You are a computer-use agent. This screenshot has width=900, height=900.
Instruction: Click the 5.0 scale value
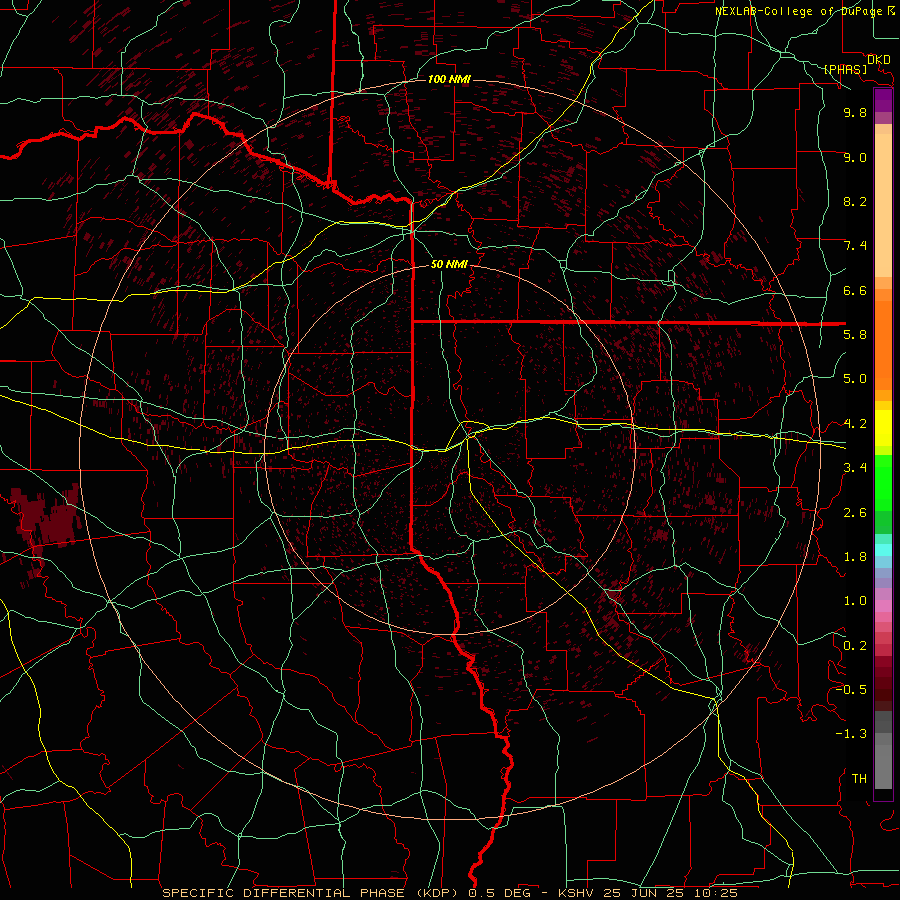click(x=855, y=379)
